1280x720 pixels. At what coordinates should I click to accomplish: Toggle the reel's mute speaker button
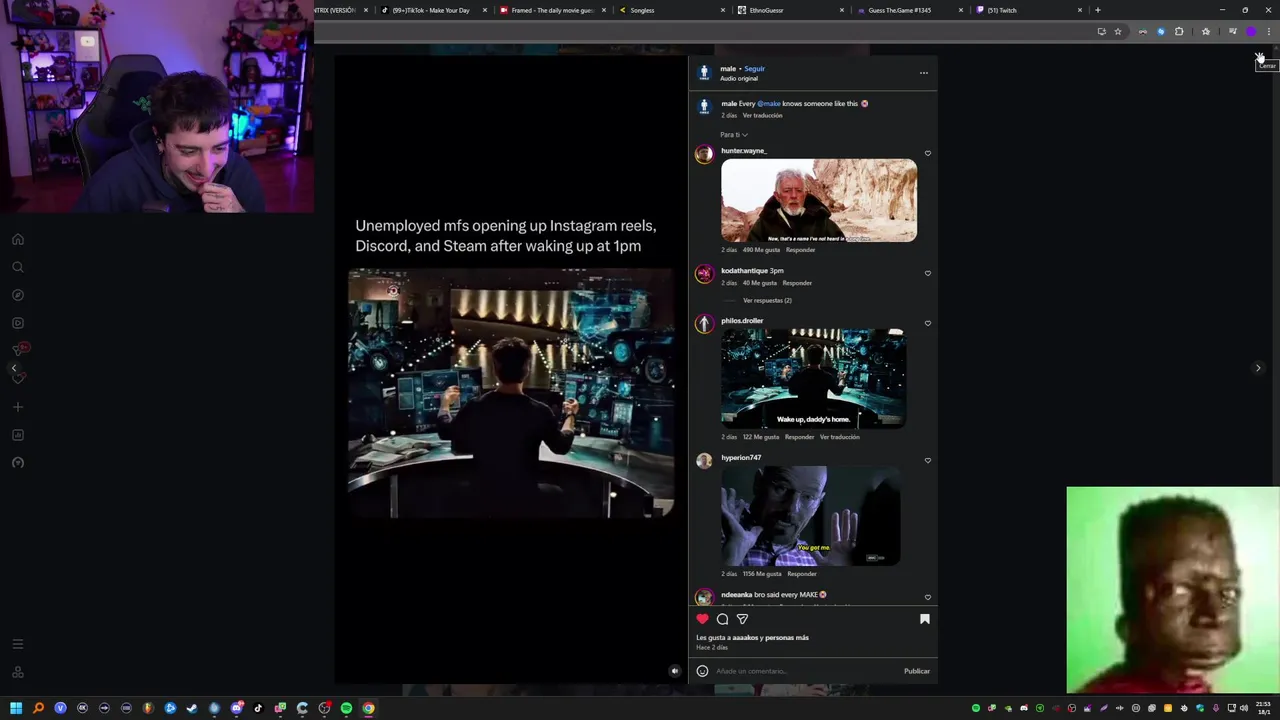coord(674,671)
